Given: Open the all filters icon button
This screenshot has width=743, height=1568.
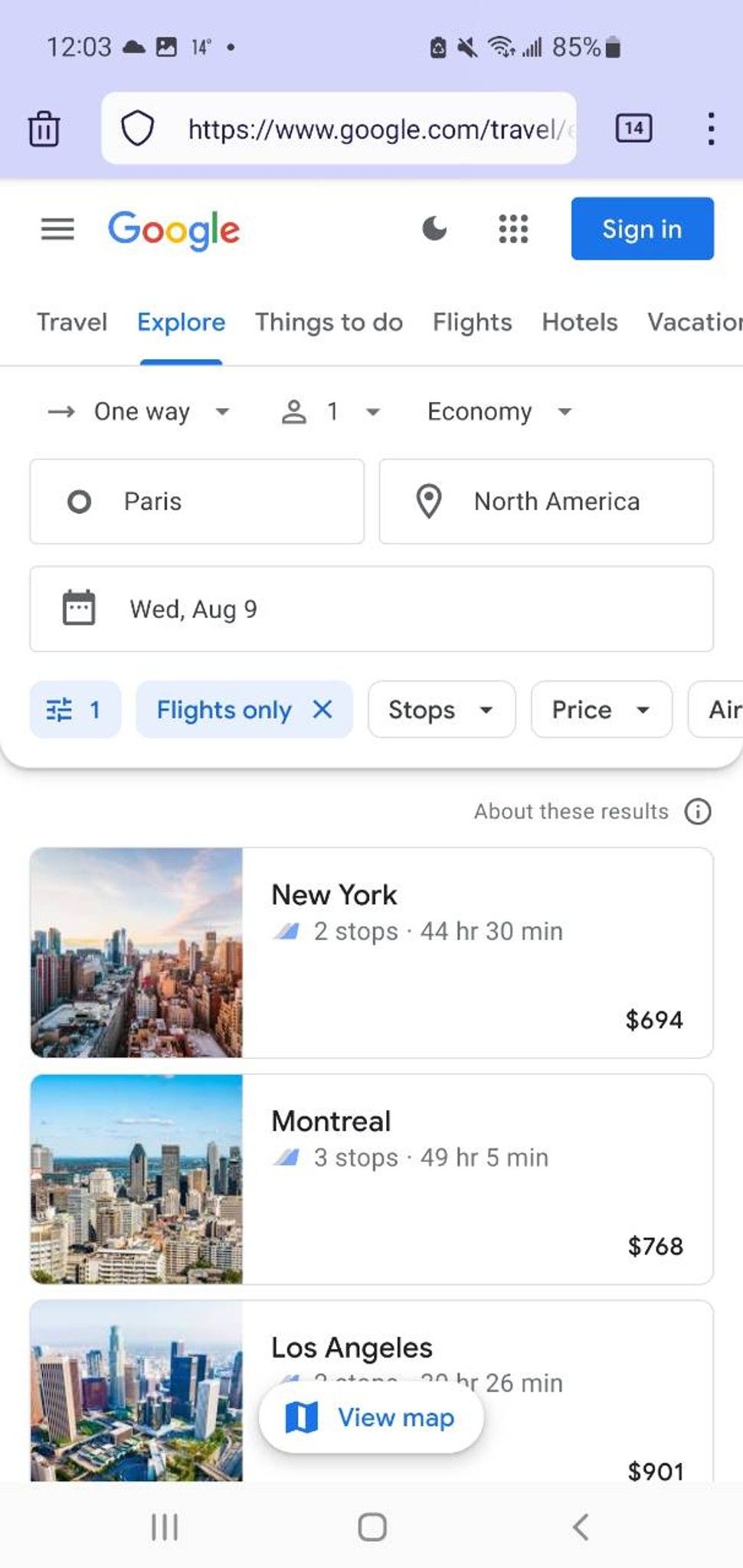Looking at the screenshot, I should point(75,710).
